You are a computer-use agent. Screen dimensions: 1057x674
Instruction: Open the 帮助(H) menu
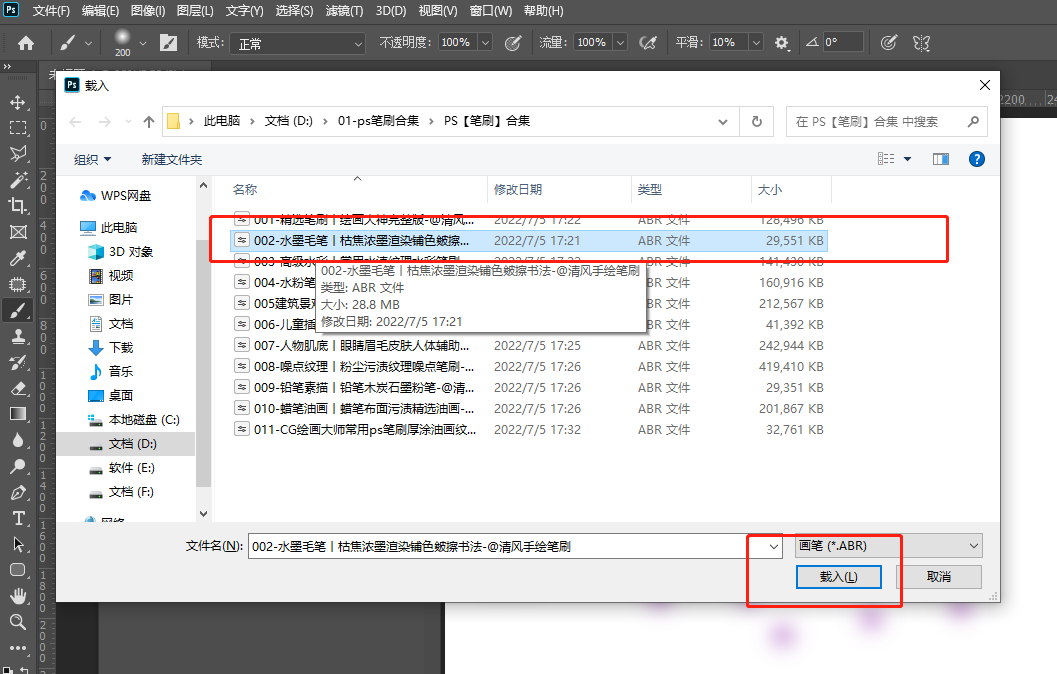(543, 11)
